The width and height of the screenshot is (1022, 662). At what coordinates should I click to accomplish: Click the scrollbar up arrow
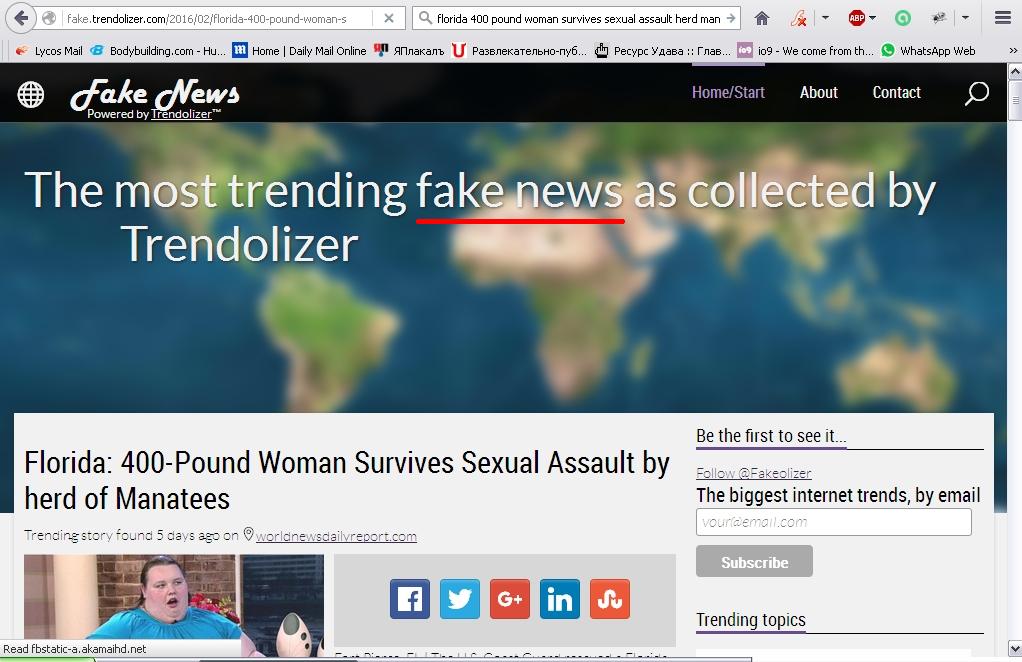[1015, 71]
